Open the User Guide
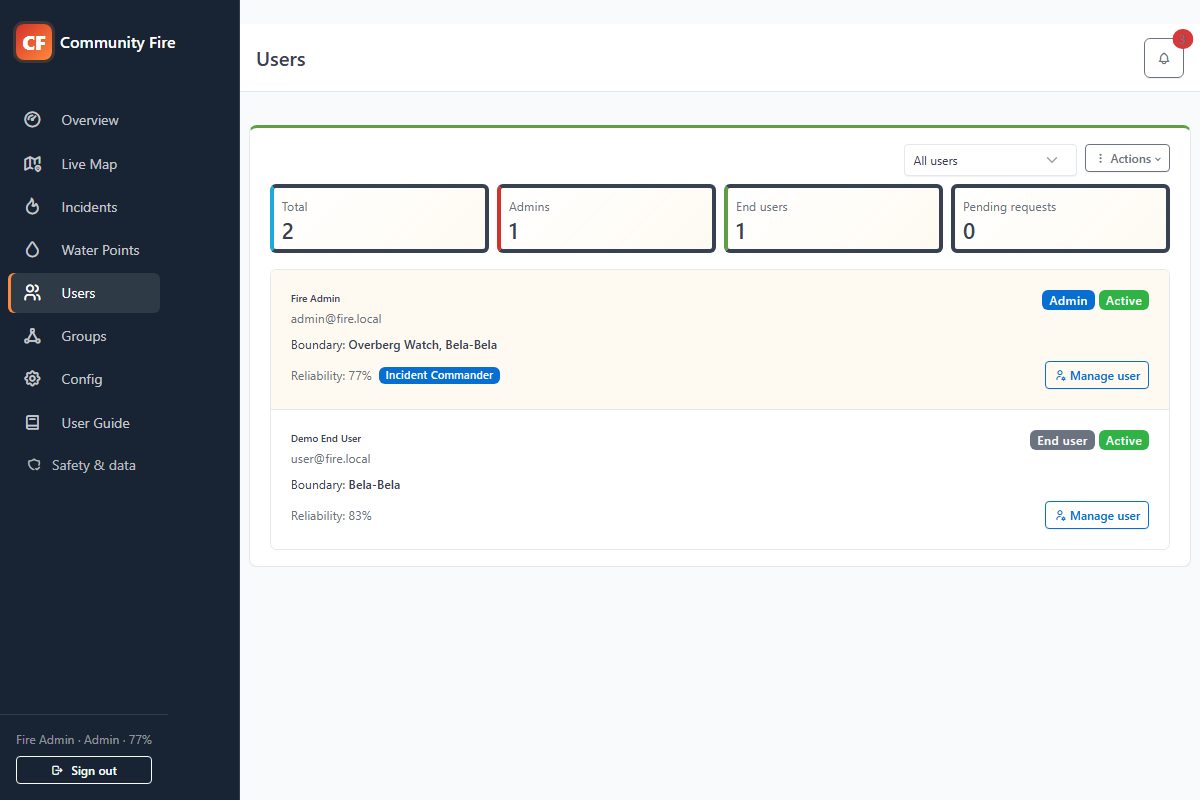The height and width of the screenshot is (800, 1200). [84, 423]
